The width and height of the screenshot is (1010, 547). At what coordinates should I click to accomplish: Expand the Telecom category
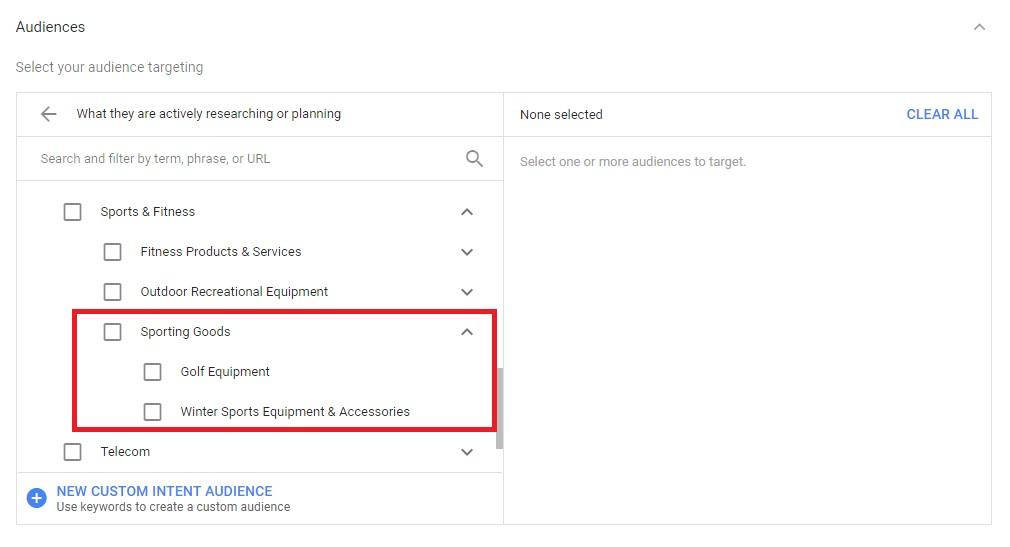coord(467,452)
